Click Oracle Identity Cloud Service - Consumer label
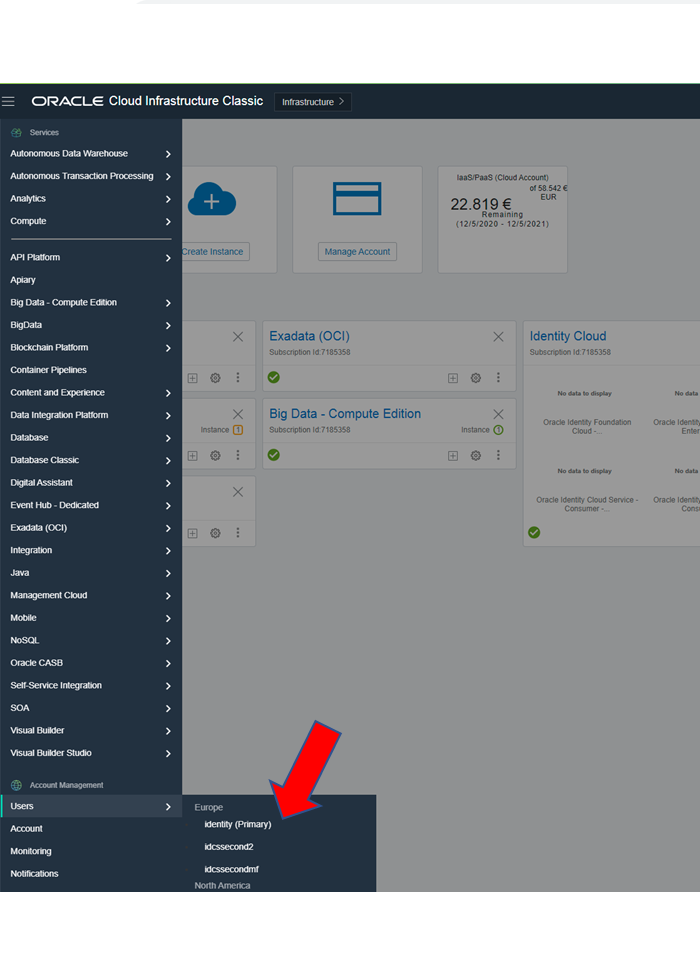Screen dimensions: 700x971 tap(587, 504)
